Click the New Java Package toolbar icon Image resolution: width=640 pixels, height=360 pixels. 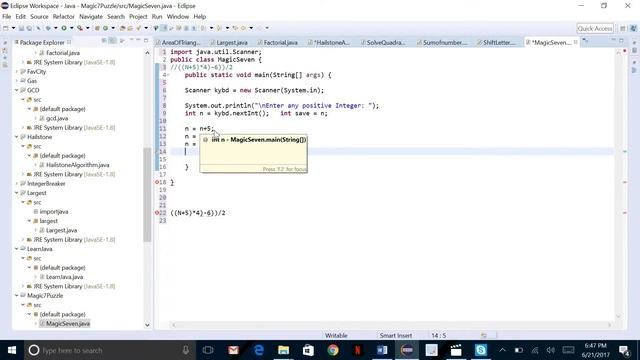coord(97,28)
